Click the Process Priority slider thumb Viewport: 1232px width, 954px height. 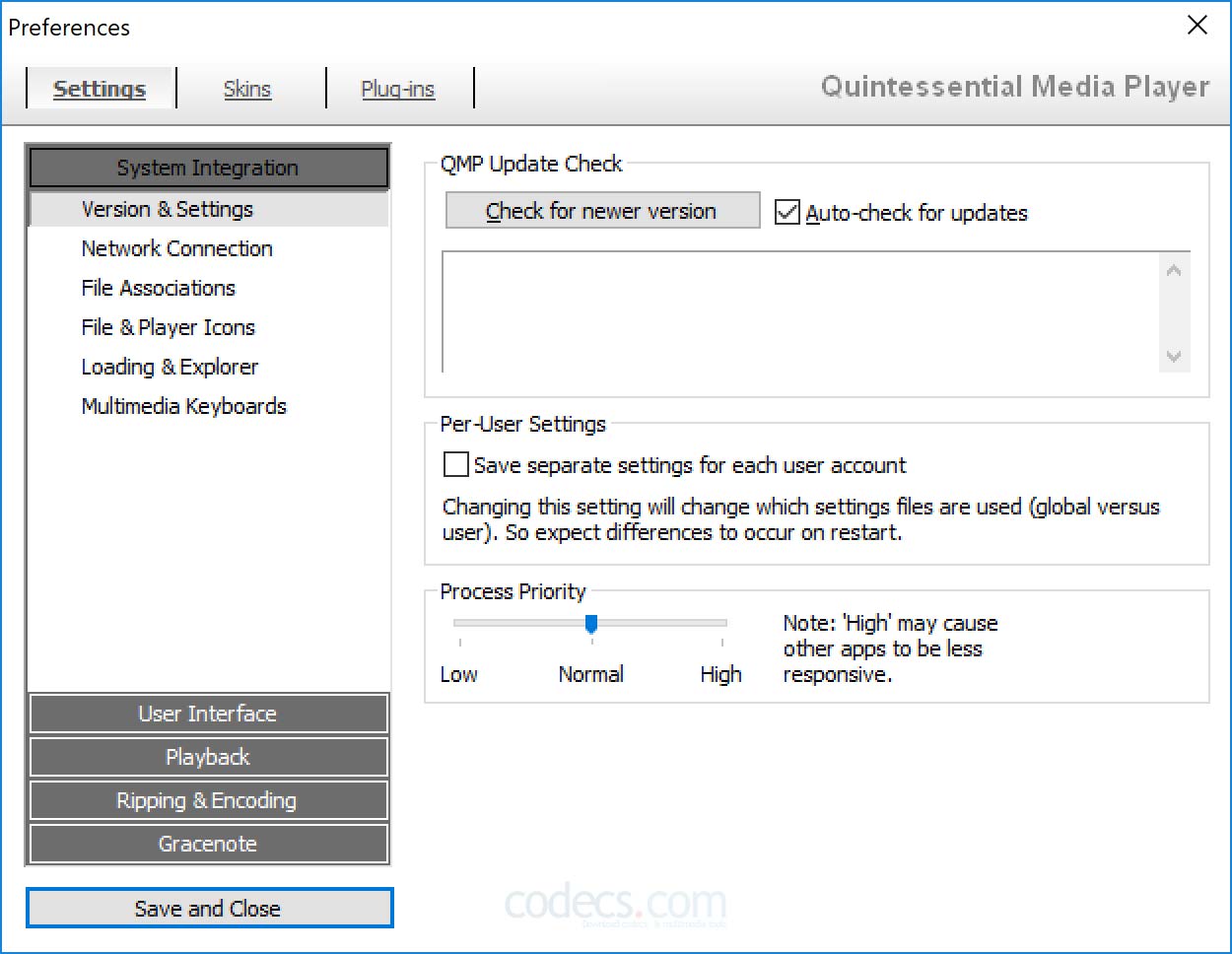click(591, 623)
